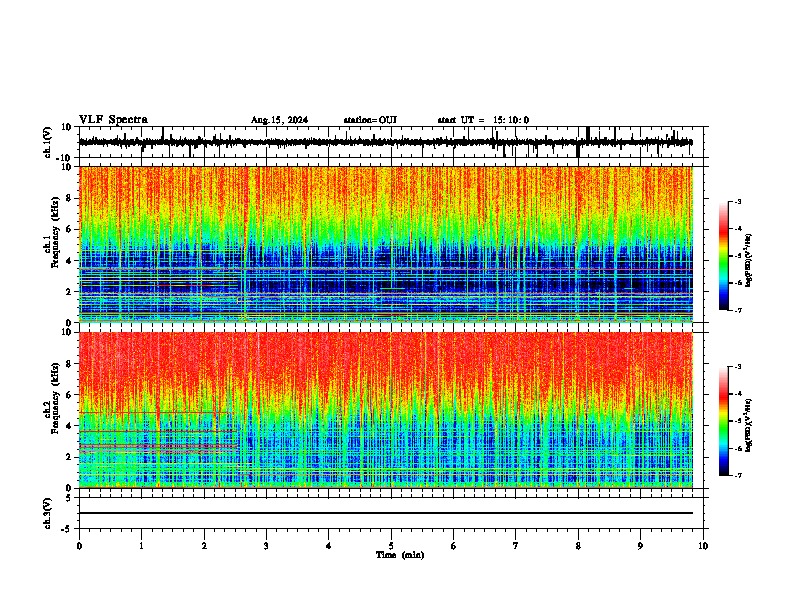792x612 pixels.
Task: Click time axis tick label "7"
Action: tap(516, 546)
